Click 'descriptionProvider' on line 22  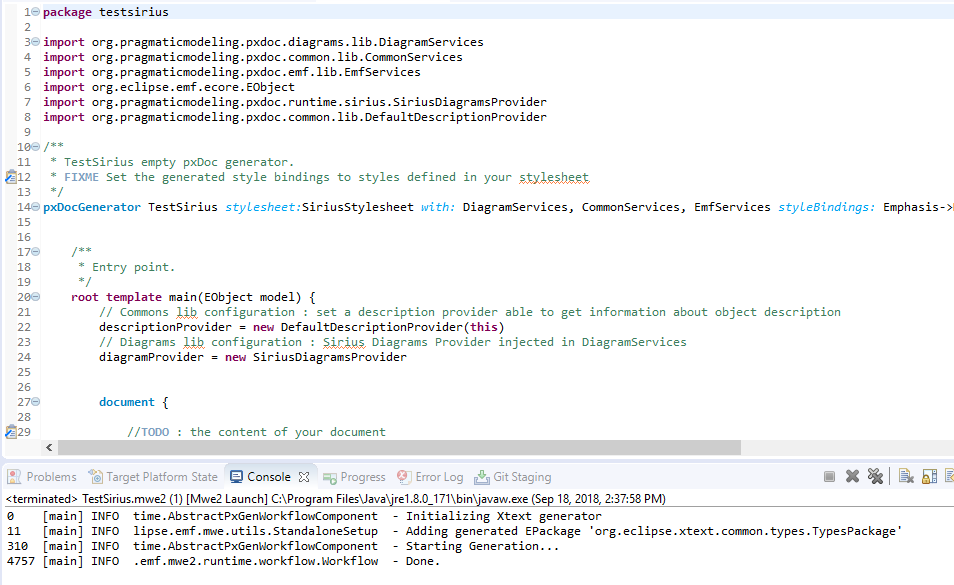click(x=165, y=327)
